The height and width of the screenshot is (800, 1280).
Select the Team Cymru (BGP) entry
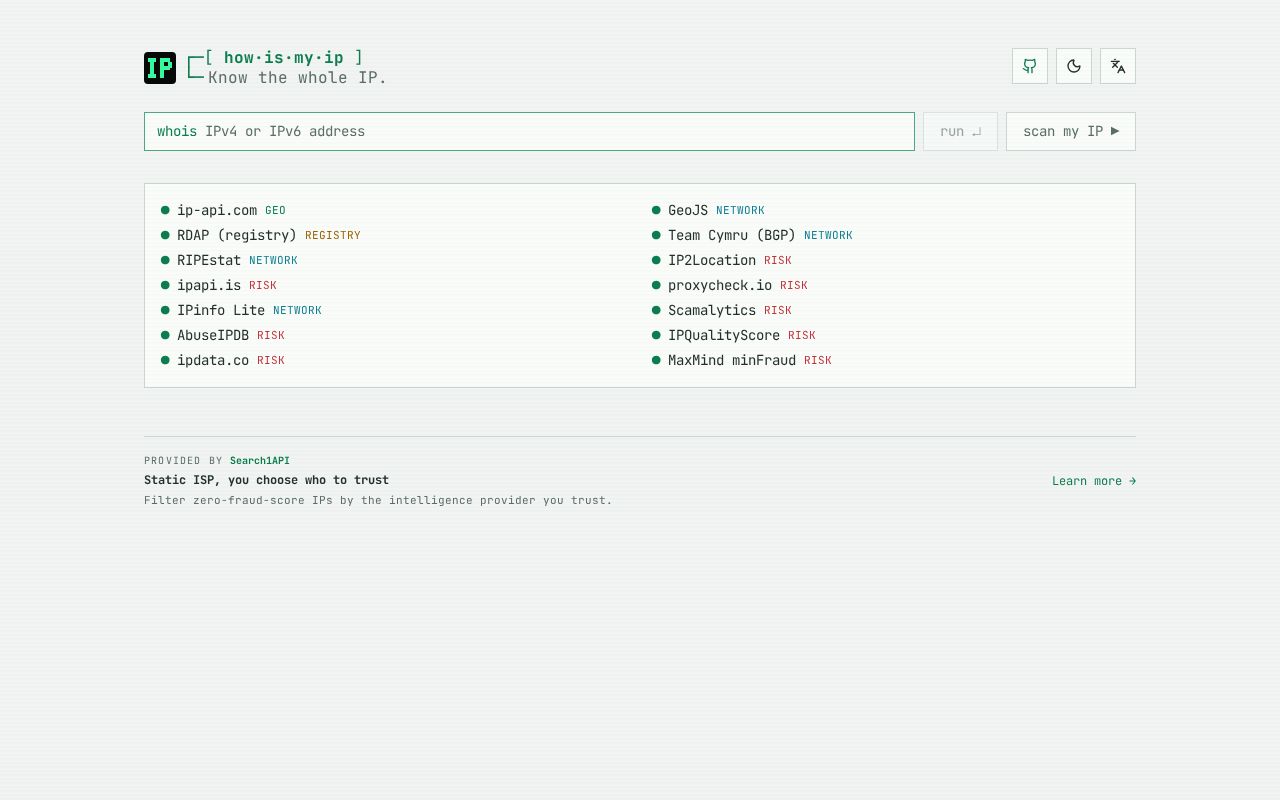(752, 235)
